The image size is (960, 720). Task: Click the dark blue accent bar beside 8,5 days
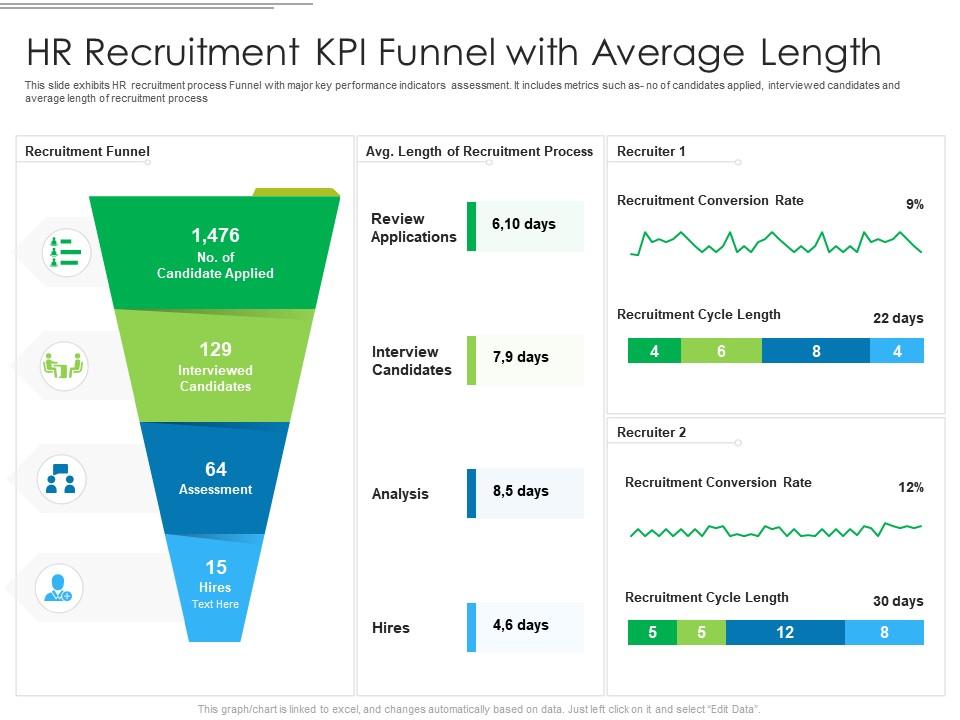point(471,492)
